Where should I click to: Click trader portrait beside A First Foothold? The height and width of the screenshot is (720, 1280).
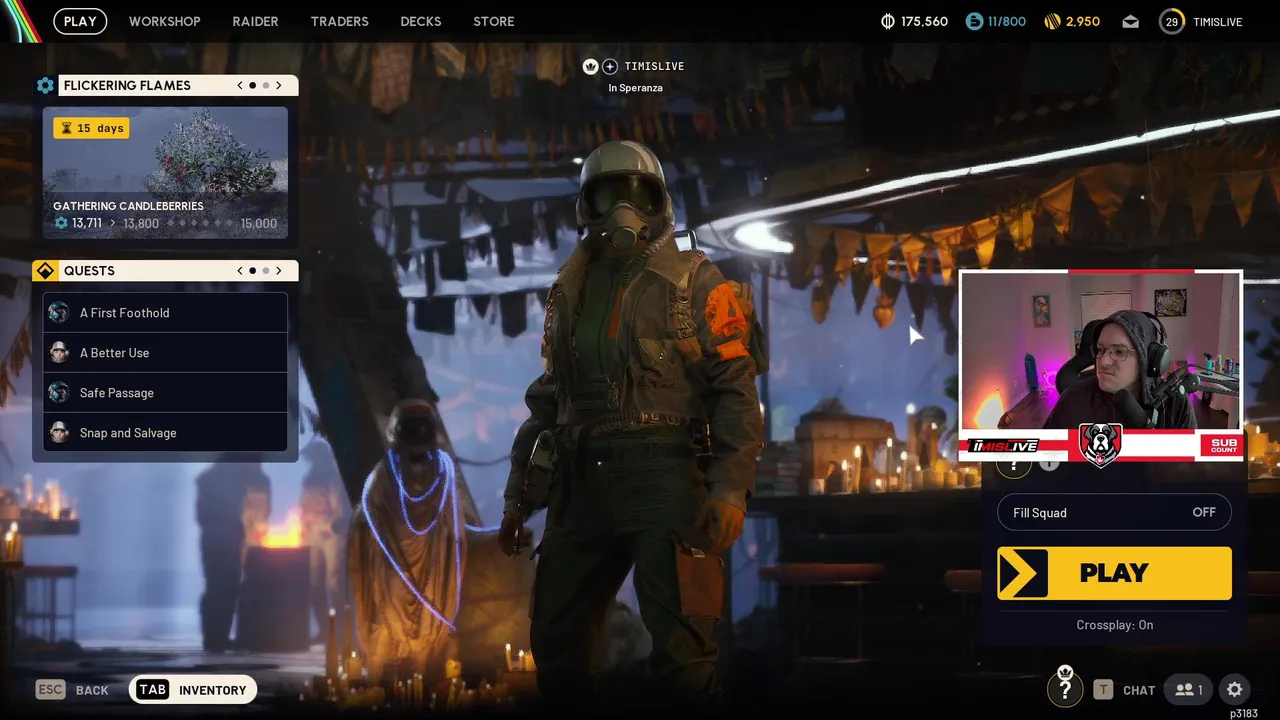[59, 312]
